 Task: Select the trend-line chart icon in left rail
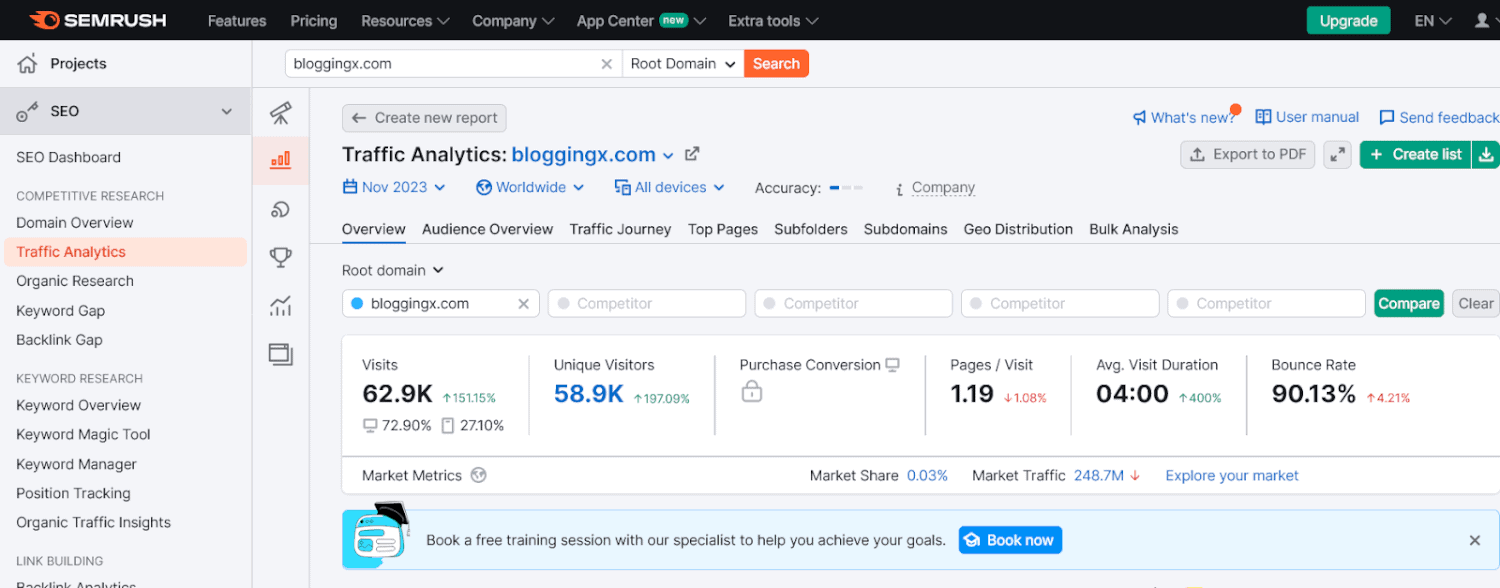tap(280, 306)
